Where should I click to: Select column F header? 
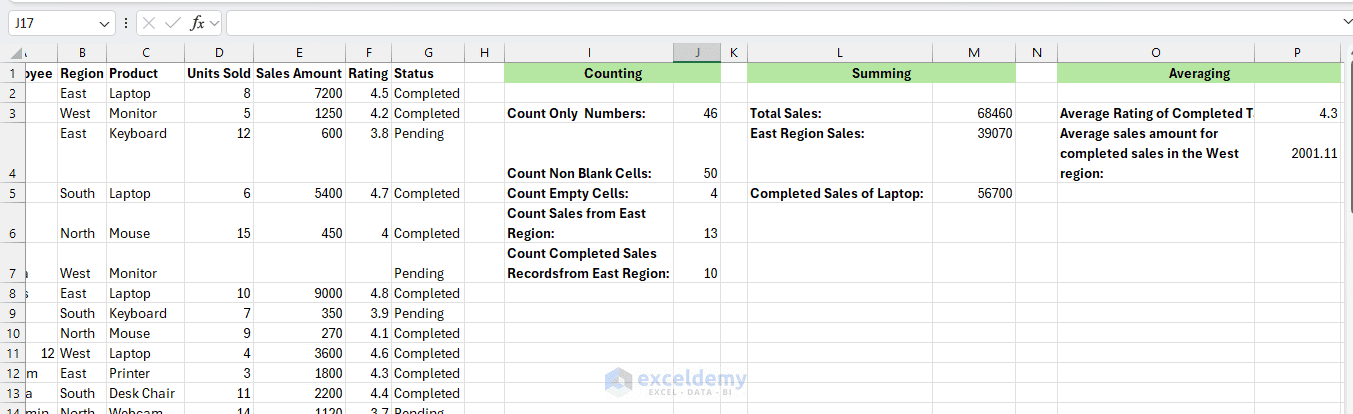(368, 53)
